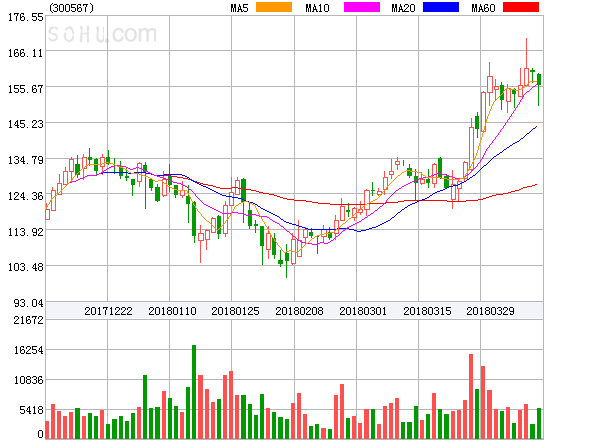Click the red MA60 legend swatch
The image size is (600, 440).
click(521, 7)
